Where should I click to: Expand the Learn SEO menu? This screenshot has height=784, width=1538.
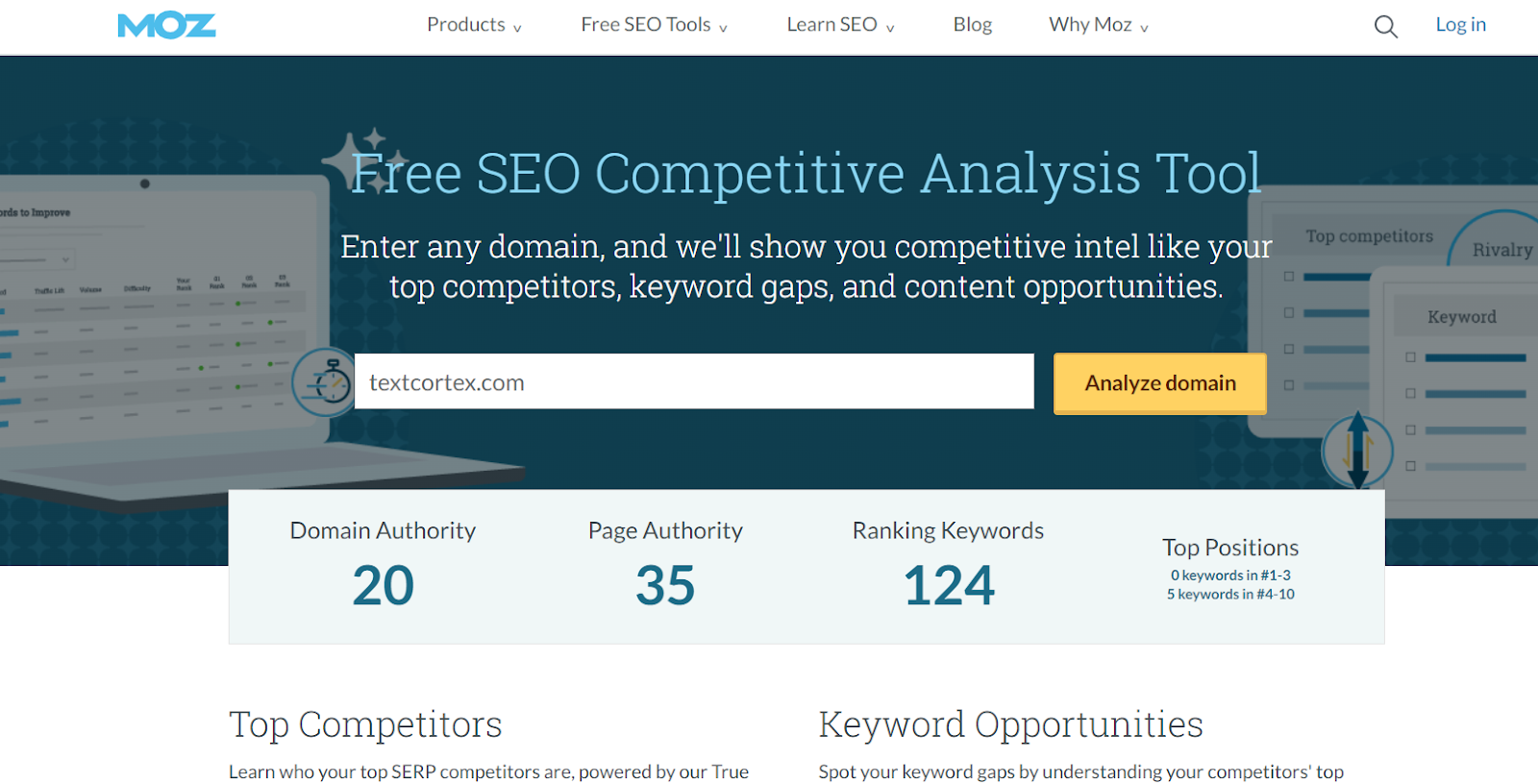840,25
